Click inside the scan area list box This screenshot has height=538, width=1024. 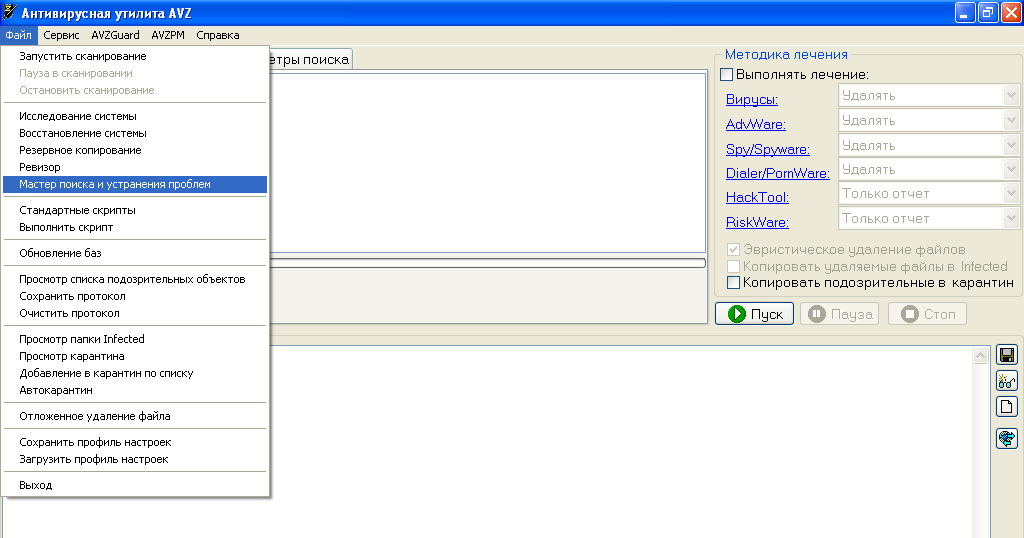click(488, 163)
